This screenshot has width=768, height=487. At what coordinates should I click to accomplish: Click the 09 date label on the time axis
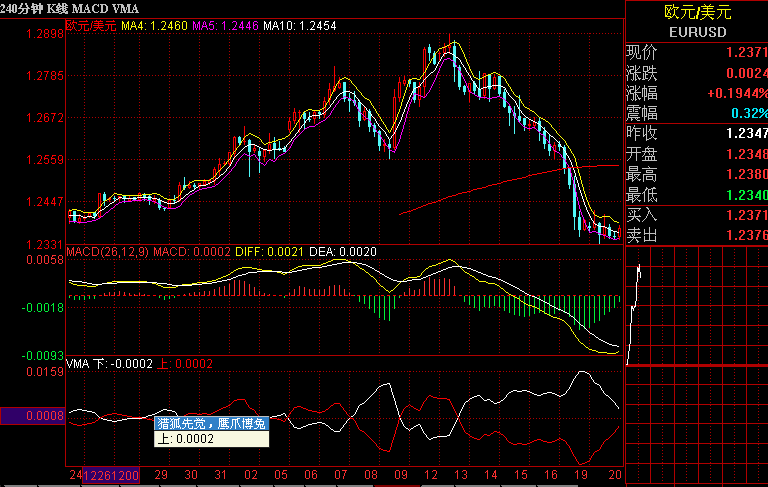(401, 475)
